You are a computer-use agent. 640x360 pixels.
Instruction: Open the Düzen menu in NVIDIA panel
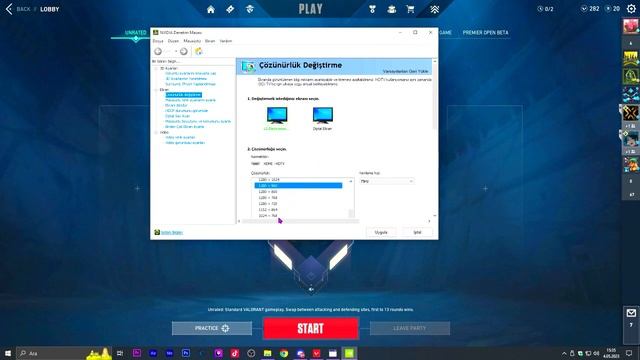(173, 41)
